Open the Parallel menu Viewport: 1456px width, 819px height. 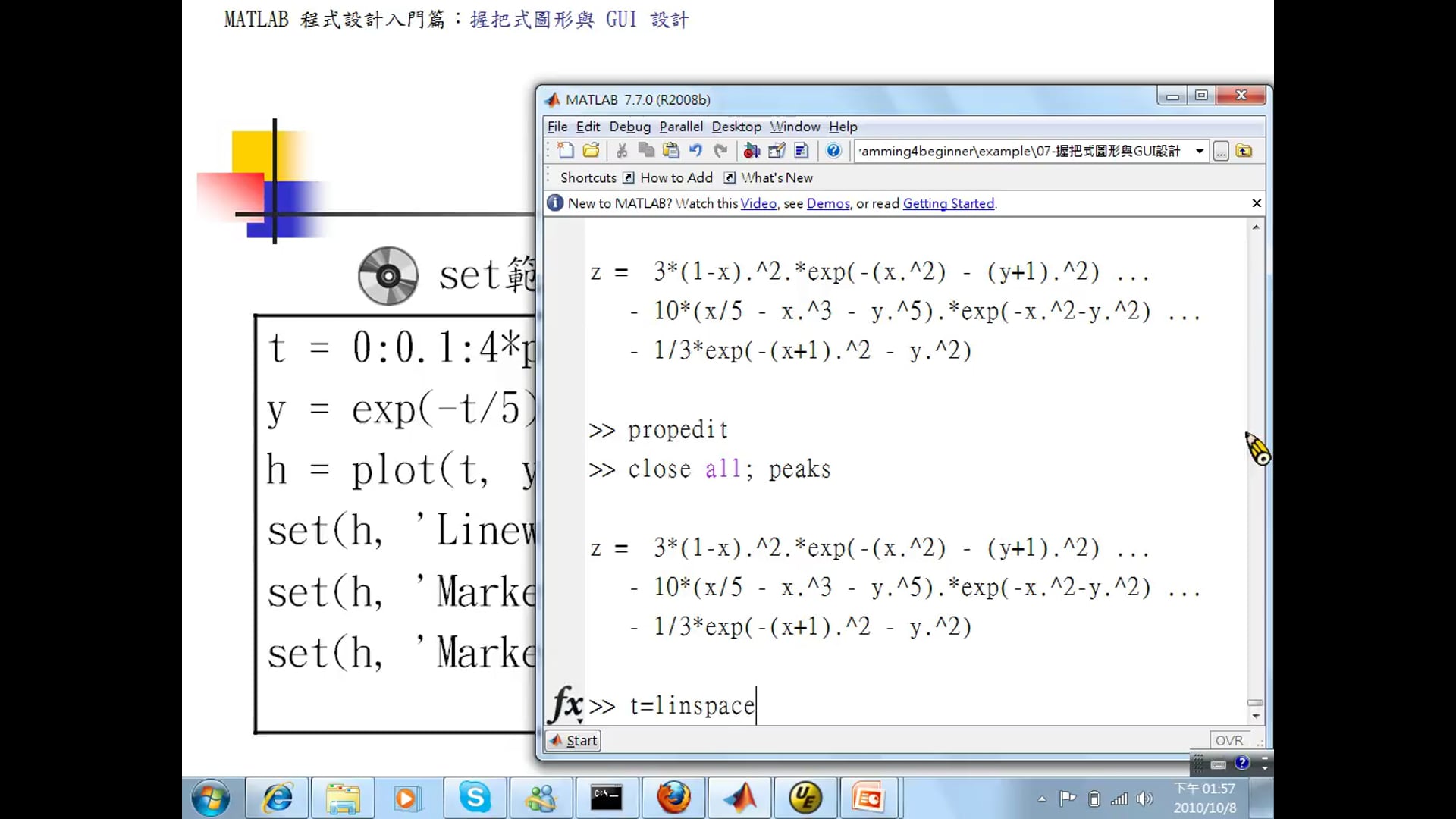(680, 127)
